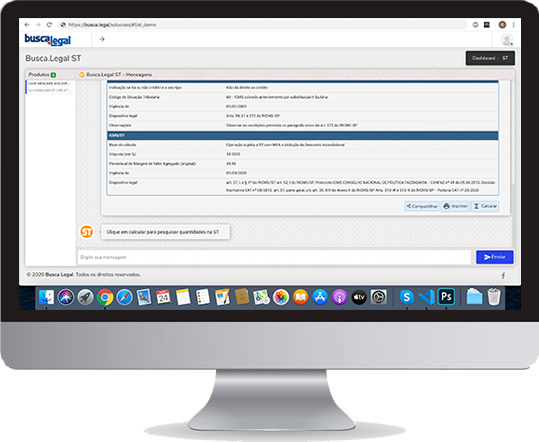This screenshot has width=539, height=442.
Task: Reload the page with refresh icon
Action: pos(49,25)
